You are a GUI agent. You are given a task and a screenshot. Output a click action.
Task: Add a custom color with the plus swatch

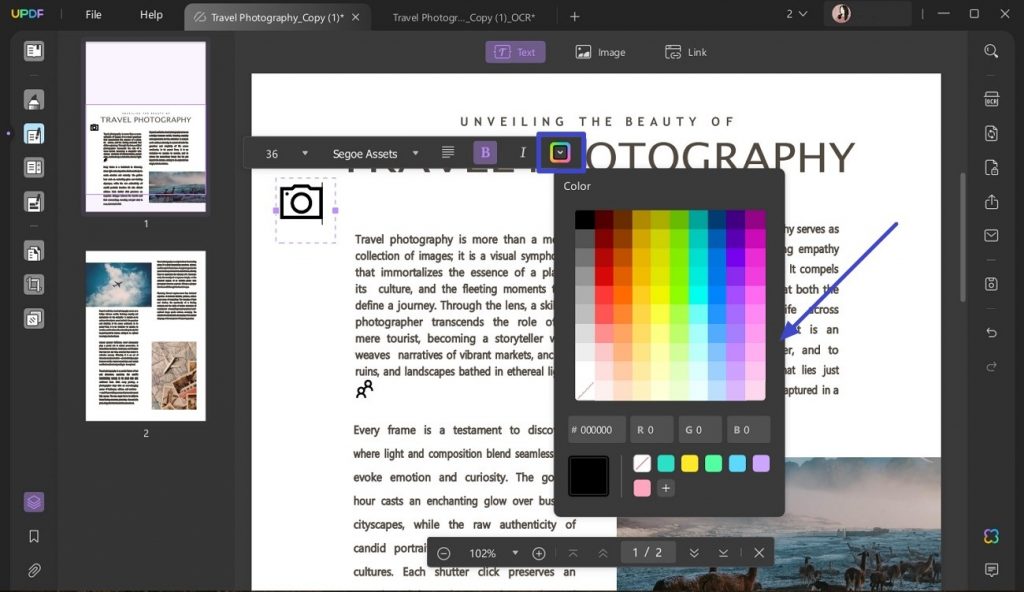[x=666, y=489]
